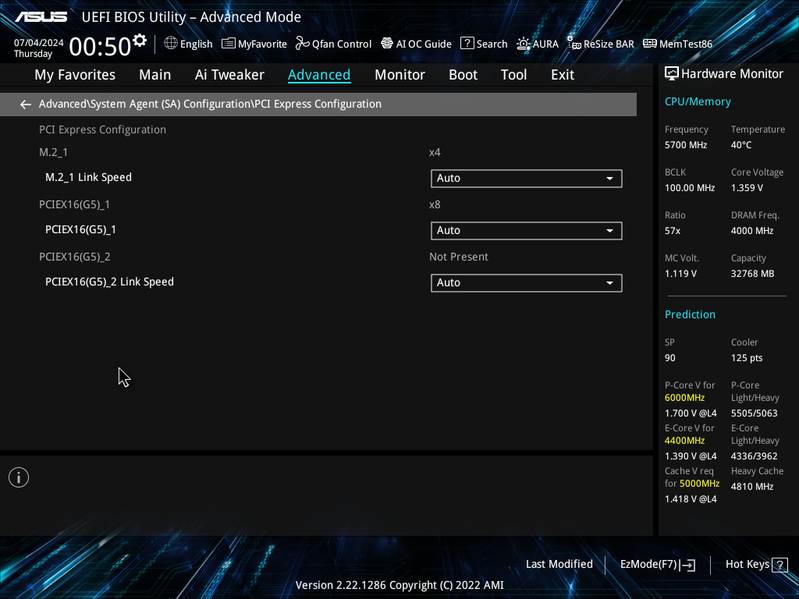Click the 4400MHz E-Core prediction value
This screenshot has width=799, height=599.
click(684, 441)
